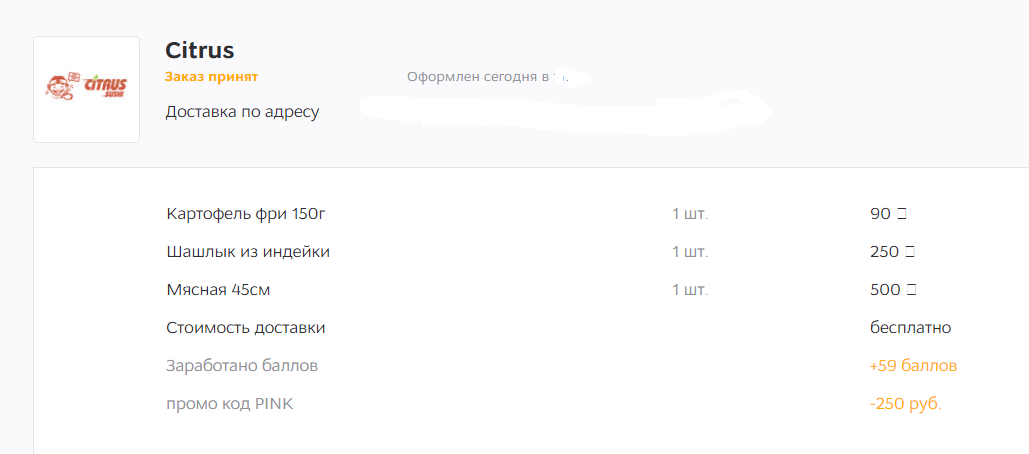
Task: Select the 'Мясная 45см' pizza item
Action: pyautogui.click(x=219, y=290)
